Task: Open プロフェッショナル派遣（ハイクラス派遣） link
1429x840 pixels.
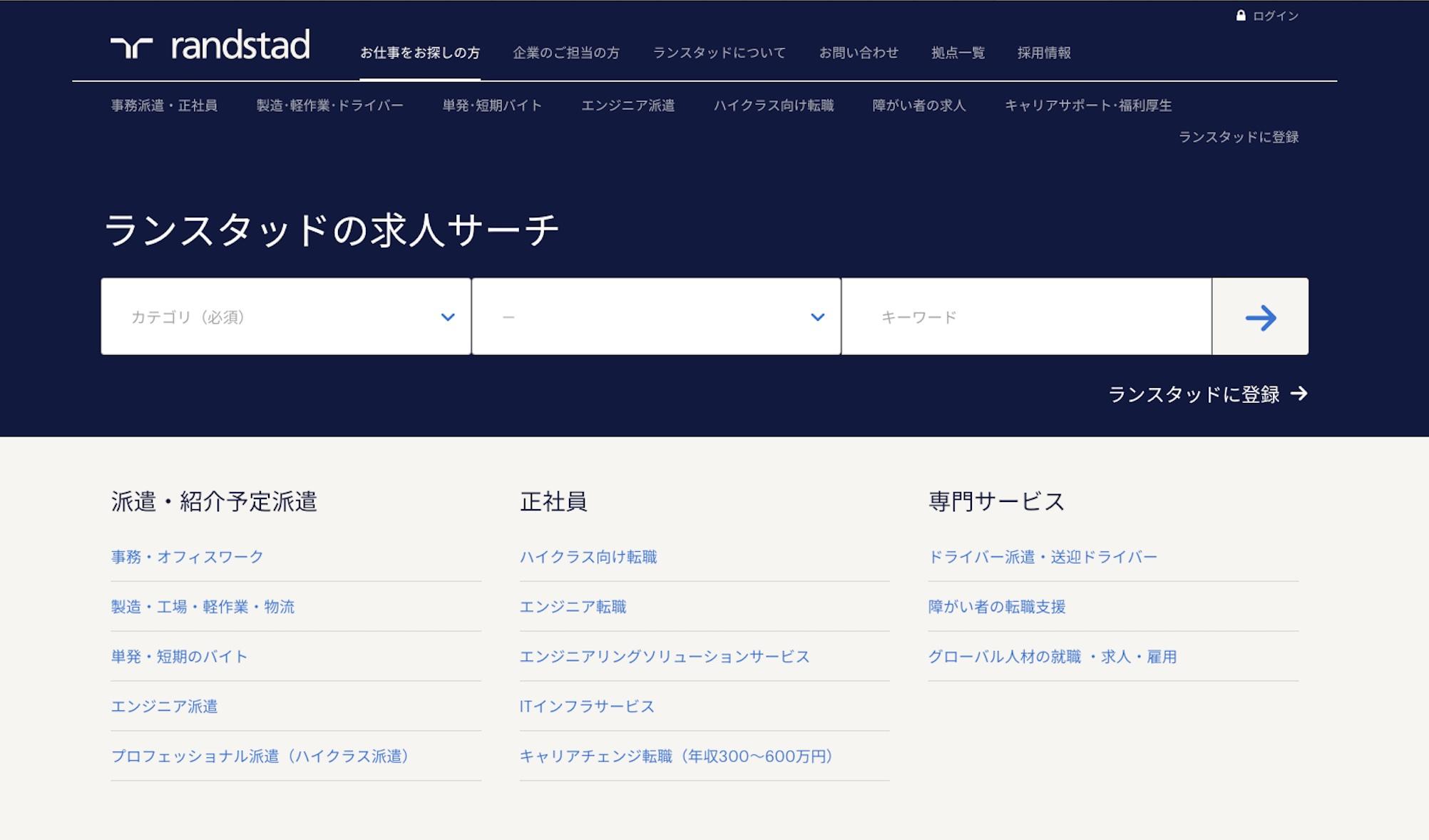Action: pos(263,757)
